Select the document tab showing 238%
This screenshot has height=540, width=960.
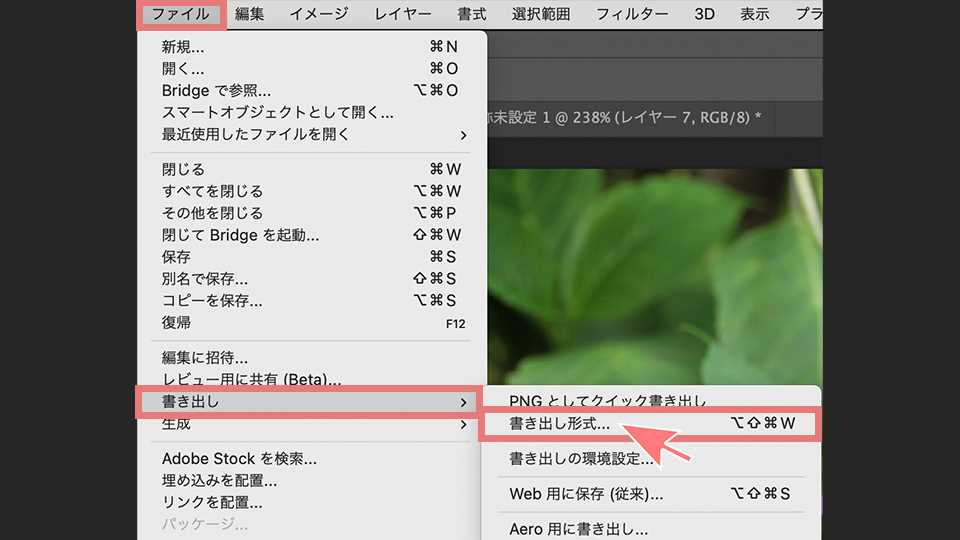(631, 118)
